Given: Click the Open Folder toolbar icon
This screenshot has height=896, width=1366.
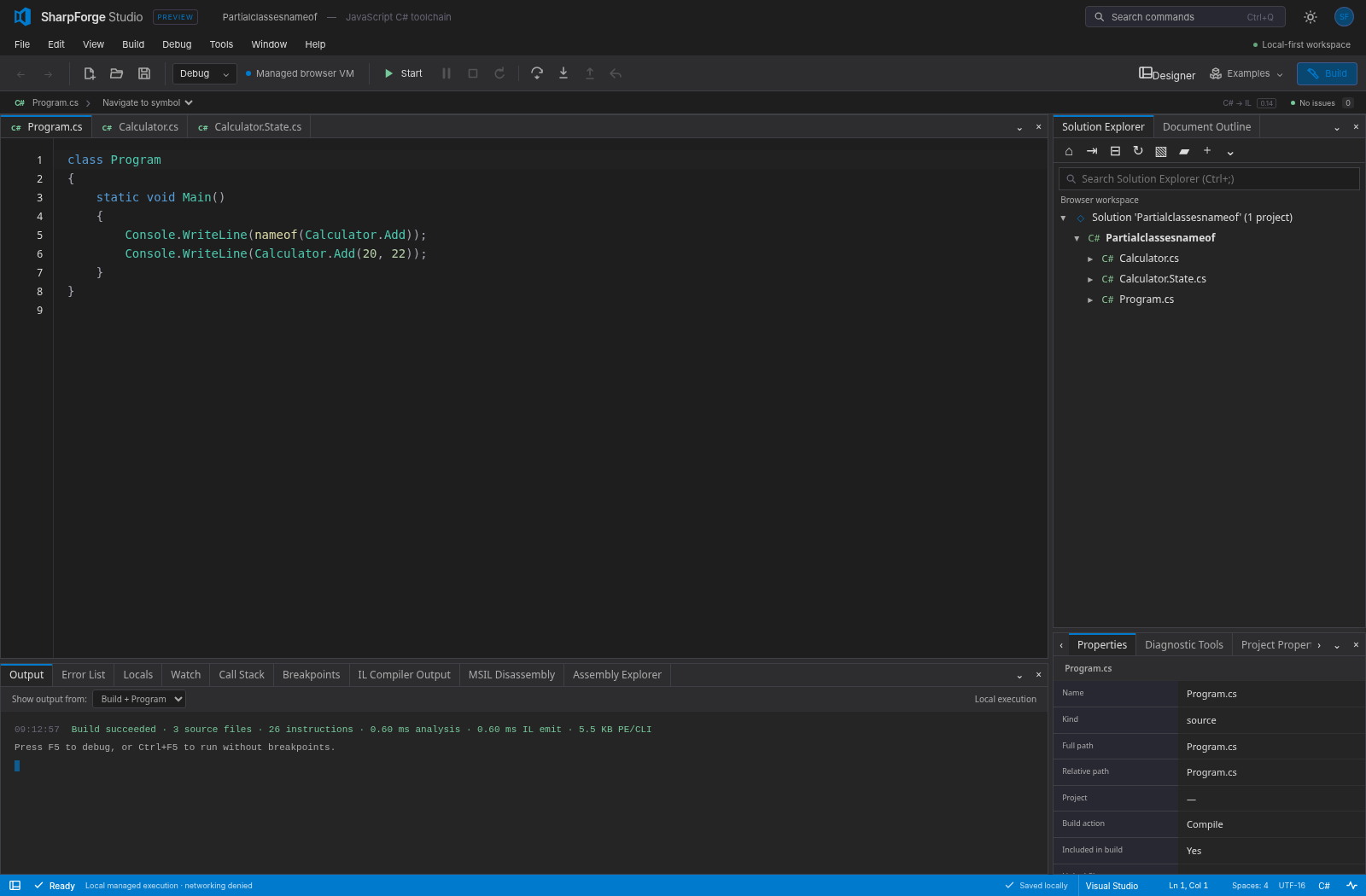Looking at the screenshot, I should click(117, 73).
